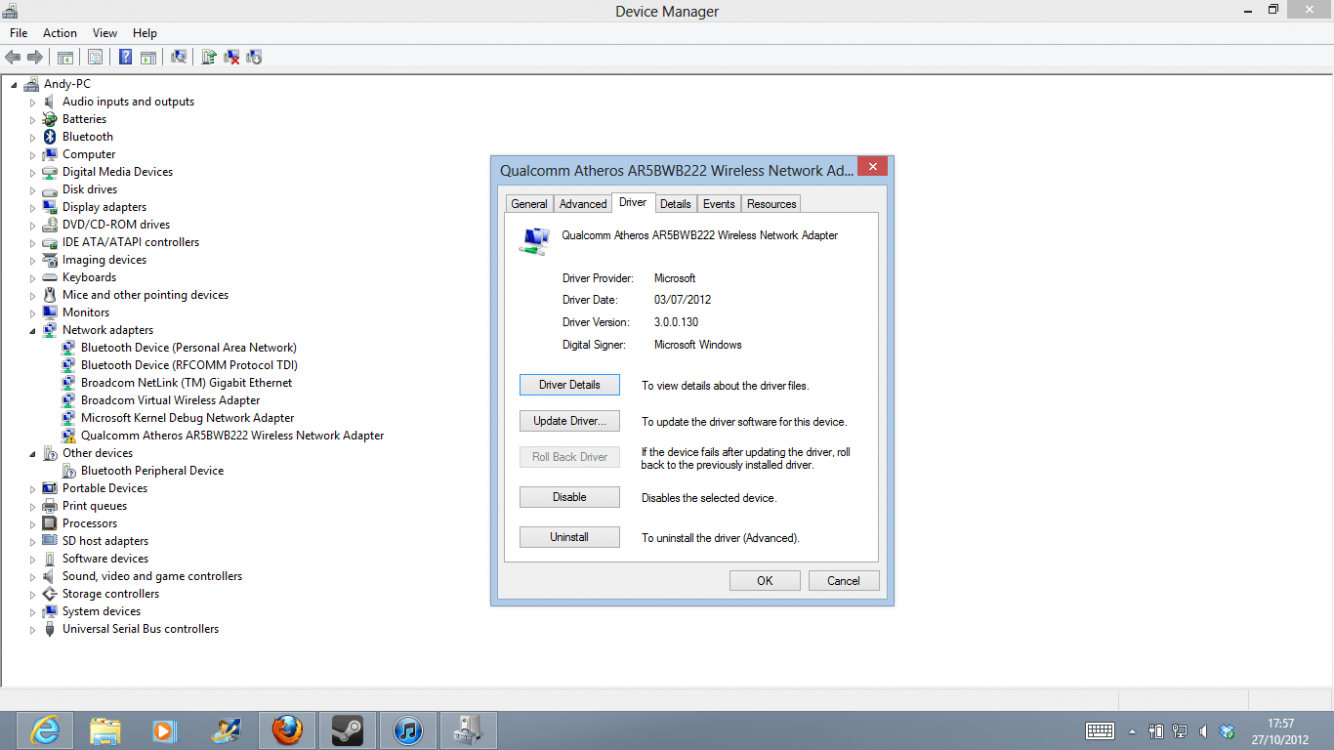The height and width of the screenshot is (750, 1334).
Task: Select the Bluetooth category icon in tree
Action: tap(49, 137)
